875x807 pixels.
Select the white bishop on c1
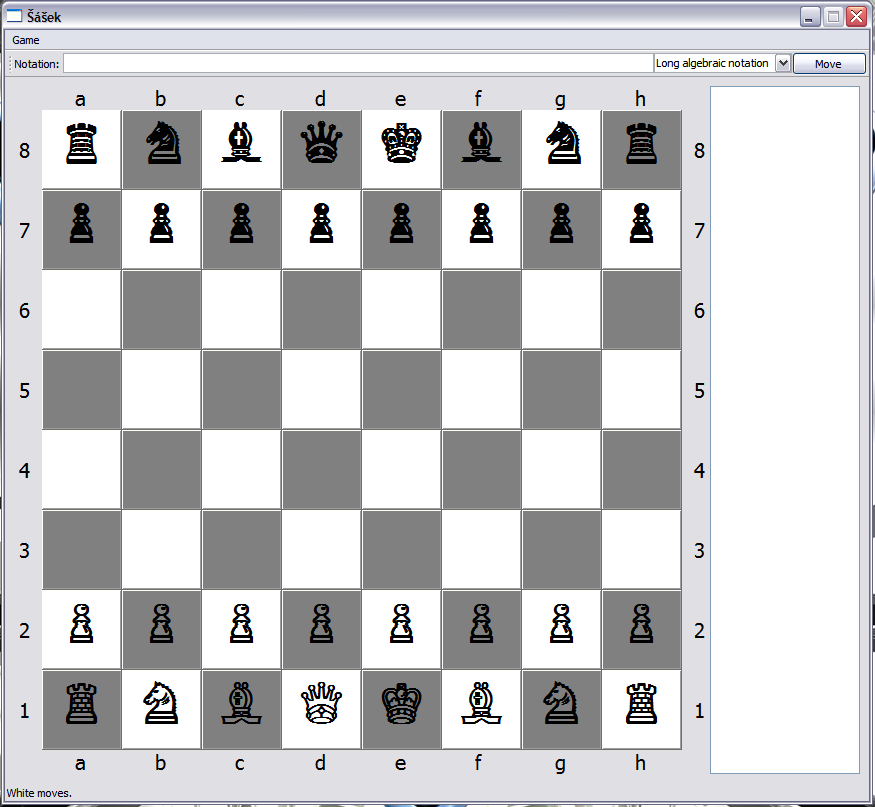(242, 703)
